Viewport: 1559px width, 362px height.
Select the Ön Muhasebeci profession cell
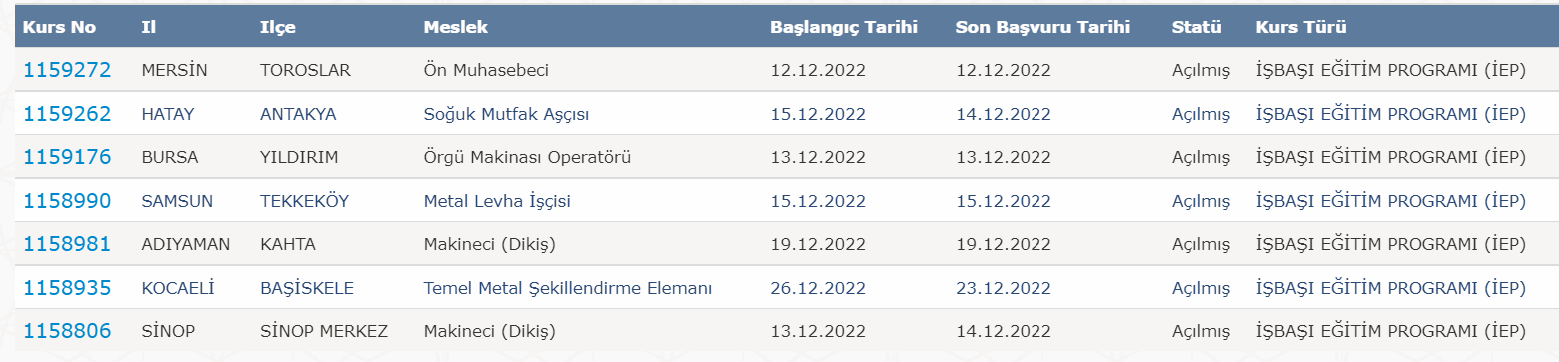pos(487,71)
